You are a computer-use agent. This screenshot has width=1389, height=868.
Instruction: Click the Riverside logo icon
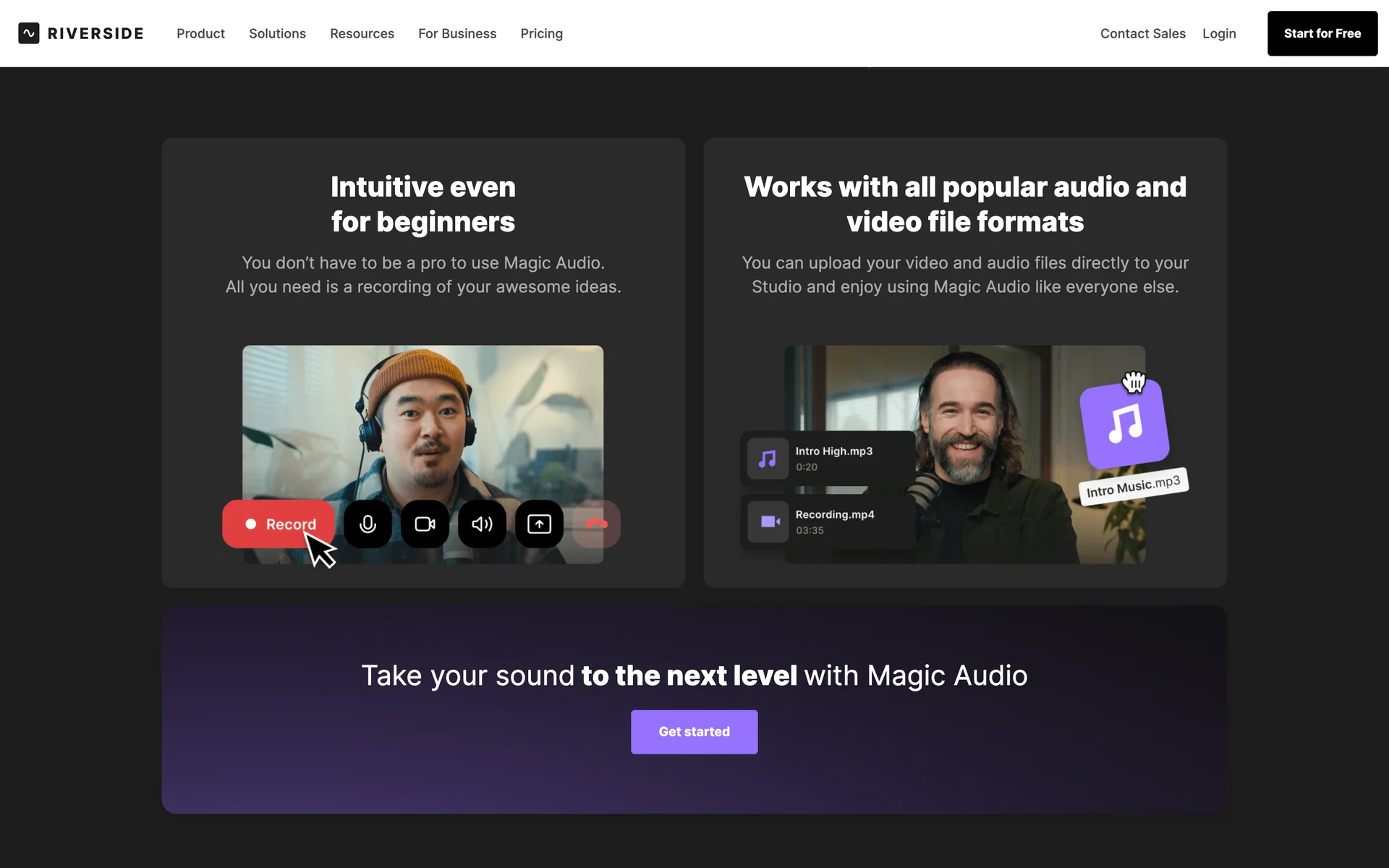tap(29, 33)
